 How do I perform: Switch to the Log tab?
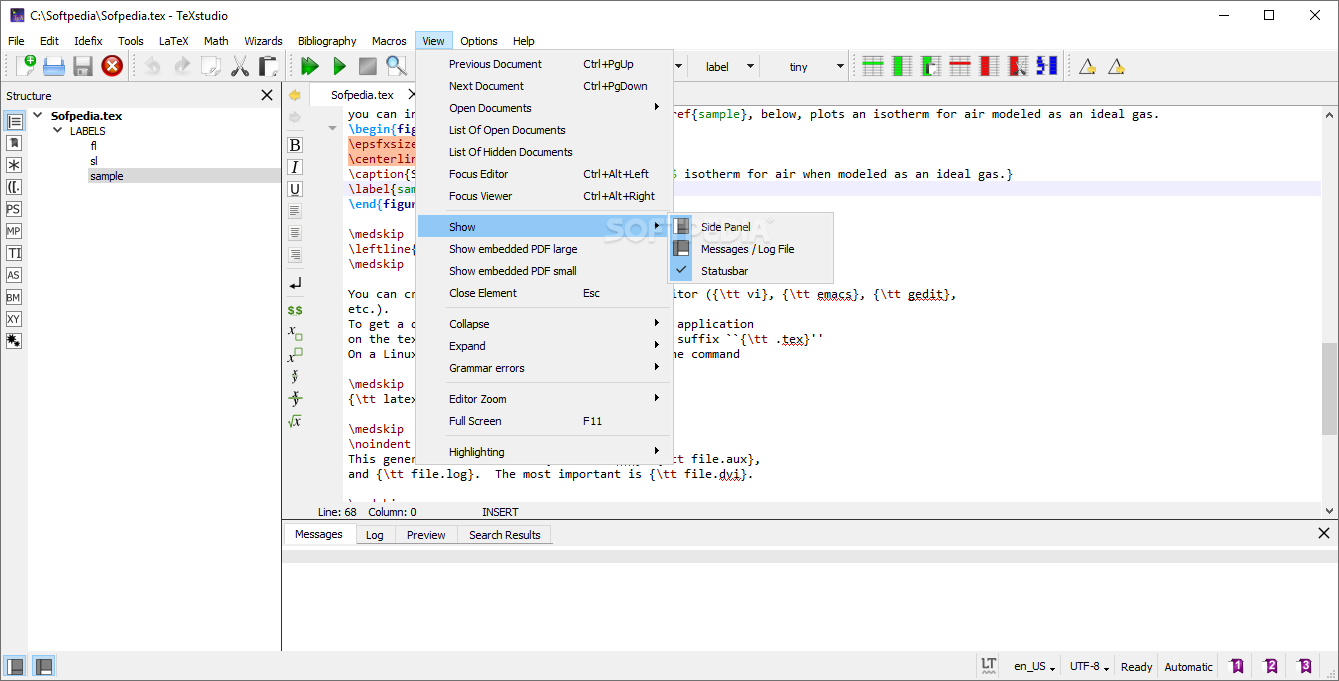click(x=374, y=535)
